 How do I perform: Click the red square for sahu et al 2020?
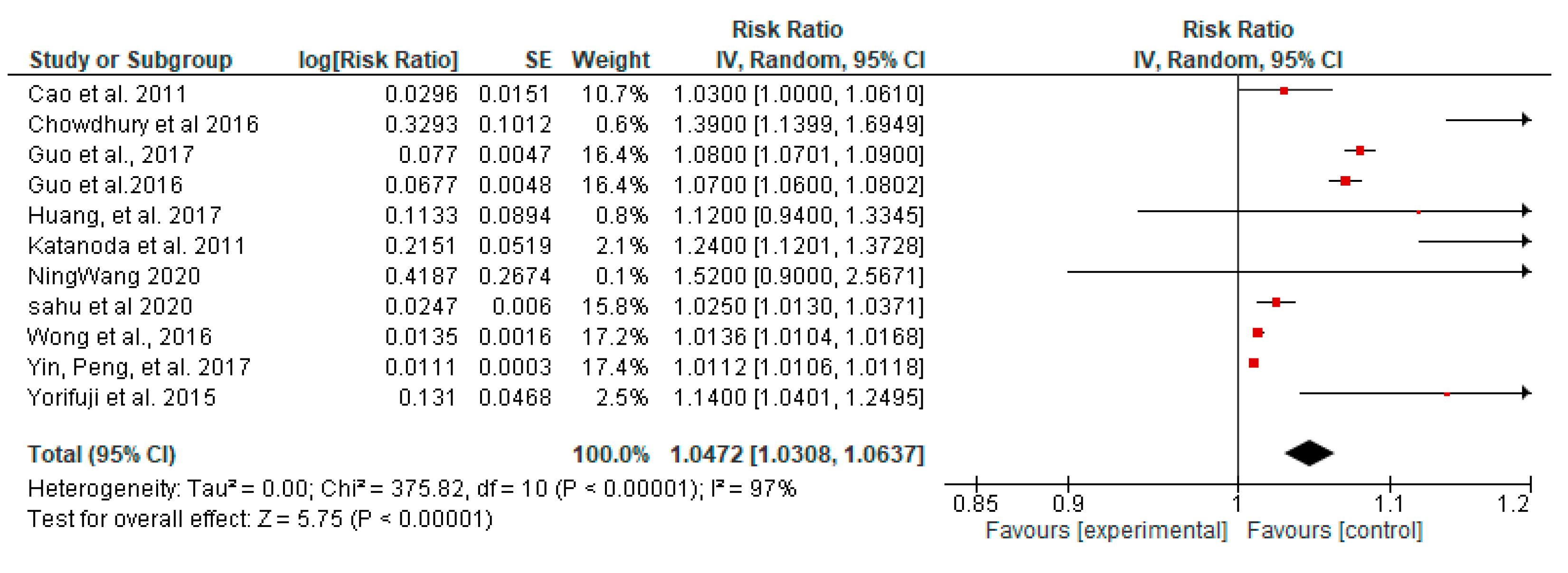pyautogui.click(x=1276, y=302)
